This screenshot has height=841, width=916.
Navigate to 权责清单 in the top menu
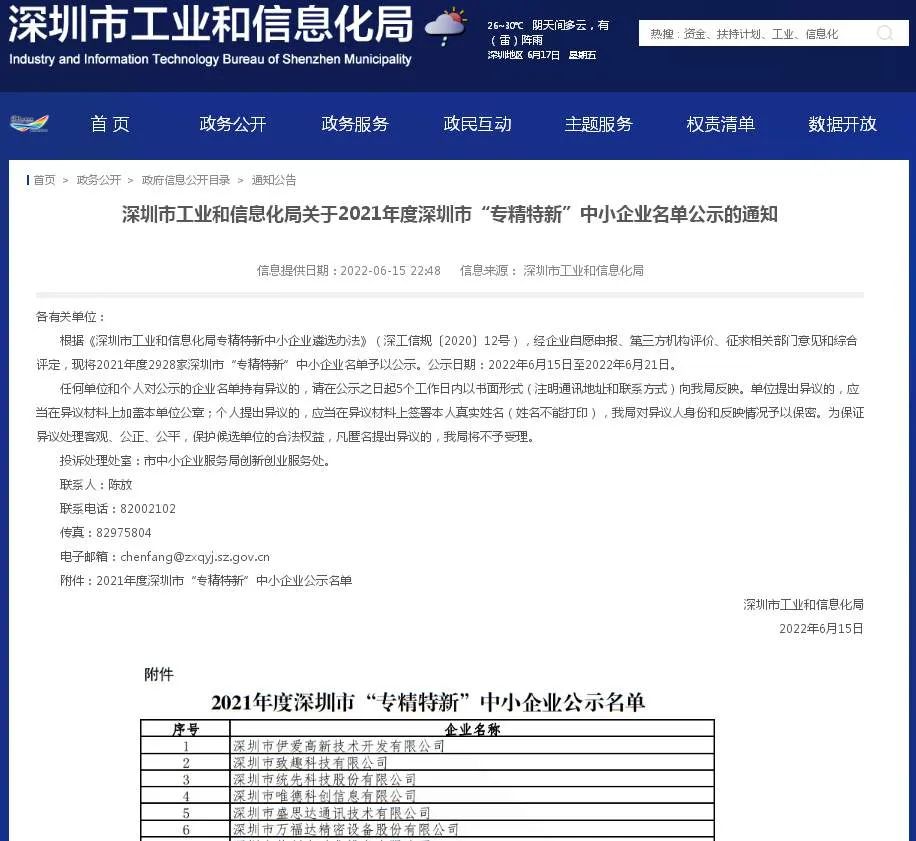[x=721, y=124]
